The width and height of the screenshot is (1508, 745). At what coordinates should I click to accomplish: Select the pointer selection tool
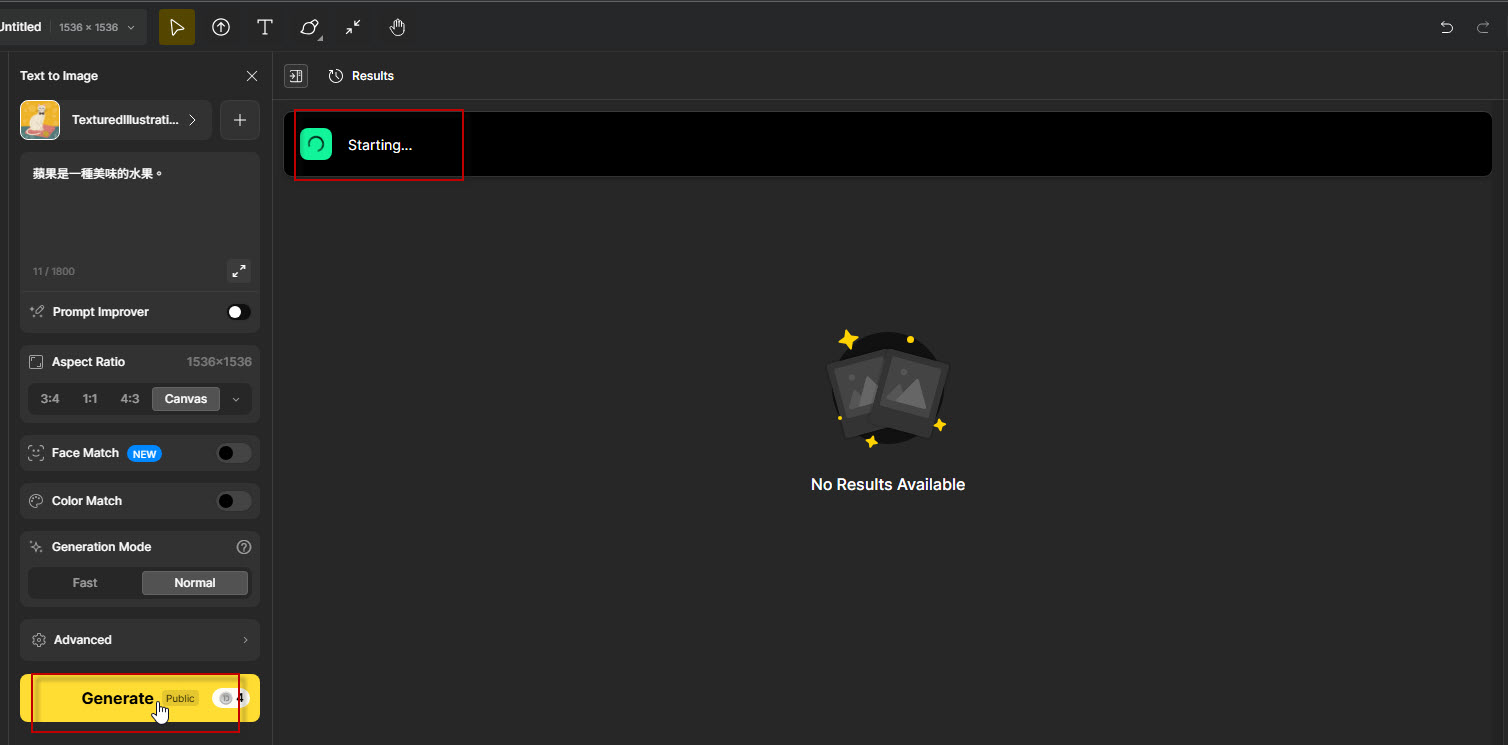pos(177,27)
